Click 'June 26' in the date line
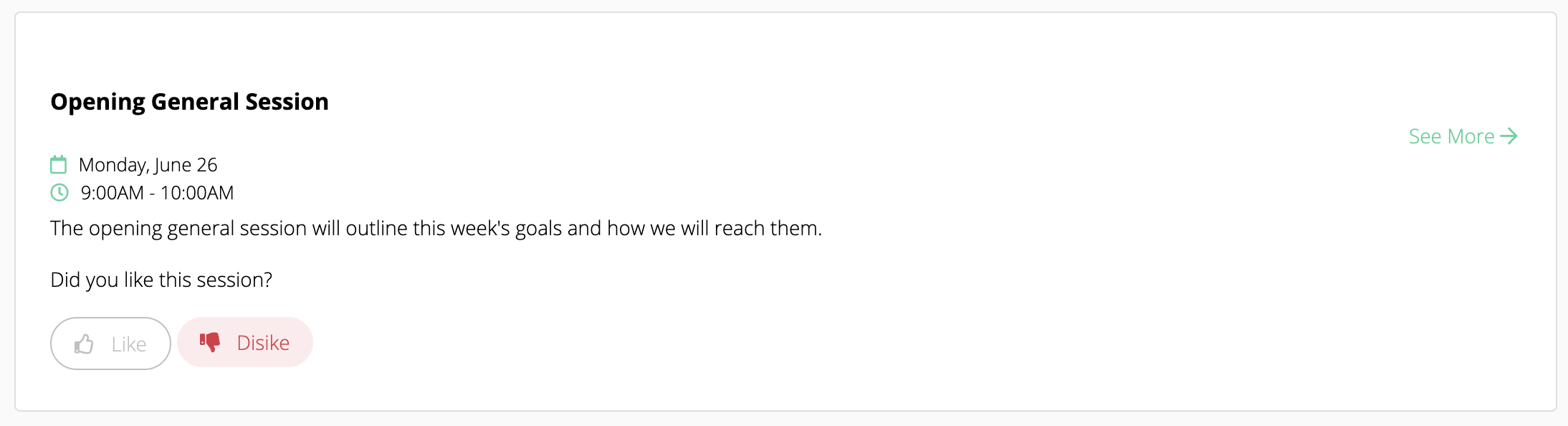The width and height of the screenshot is (1568, 426). tap(186, 165)
